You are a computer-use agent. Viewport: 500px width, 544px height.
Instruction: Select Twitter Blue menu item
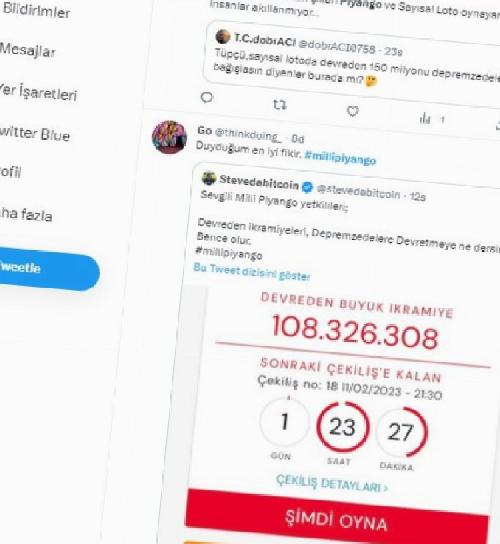click(35, 134)
